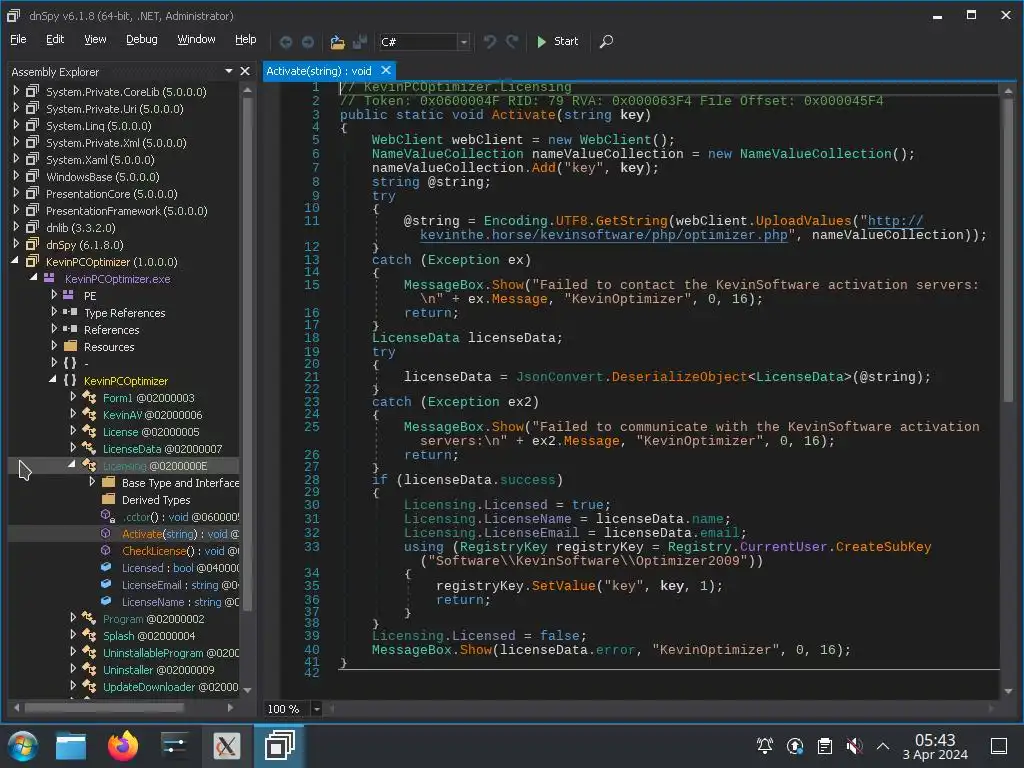Select the WindowsBase (5.0.0.0) assembly
1024x768 pixels.
click(x=103, y=177)
